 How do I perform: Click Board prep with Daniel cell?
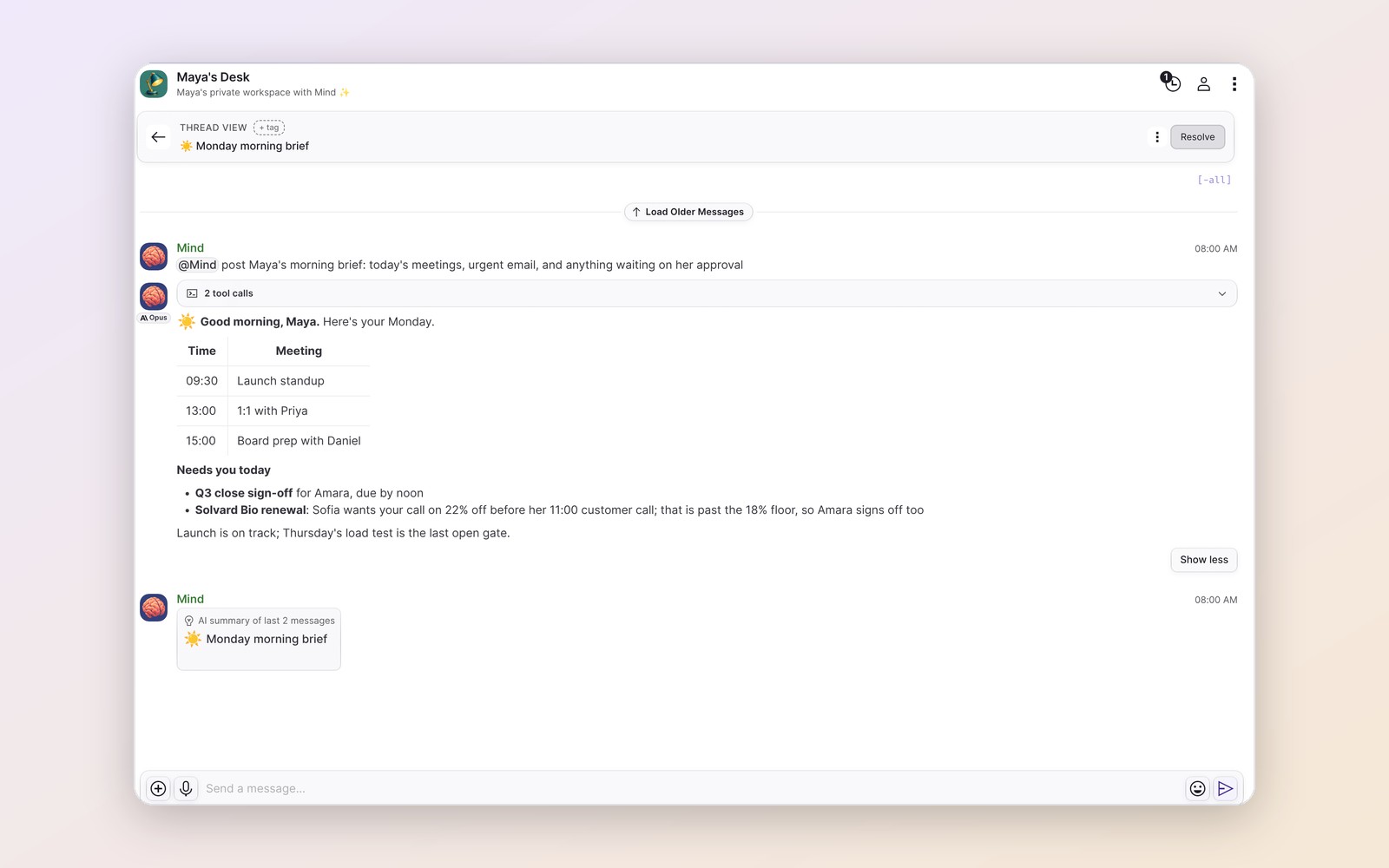[299, 441]
